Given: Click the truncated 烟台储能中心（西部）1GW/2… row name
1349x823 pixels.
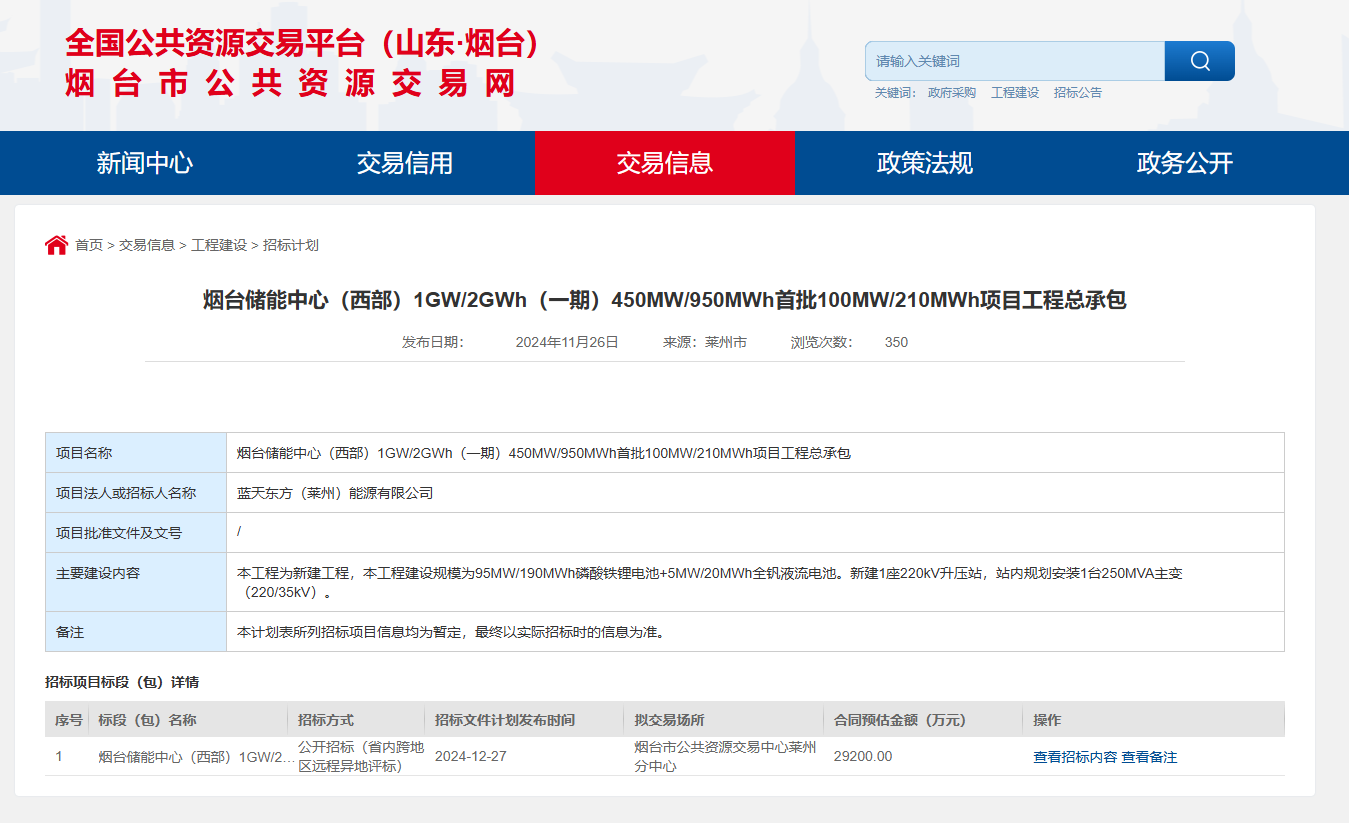Looking at the screenshot, I should pyautogui.click(x=196, y=757).
